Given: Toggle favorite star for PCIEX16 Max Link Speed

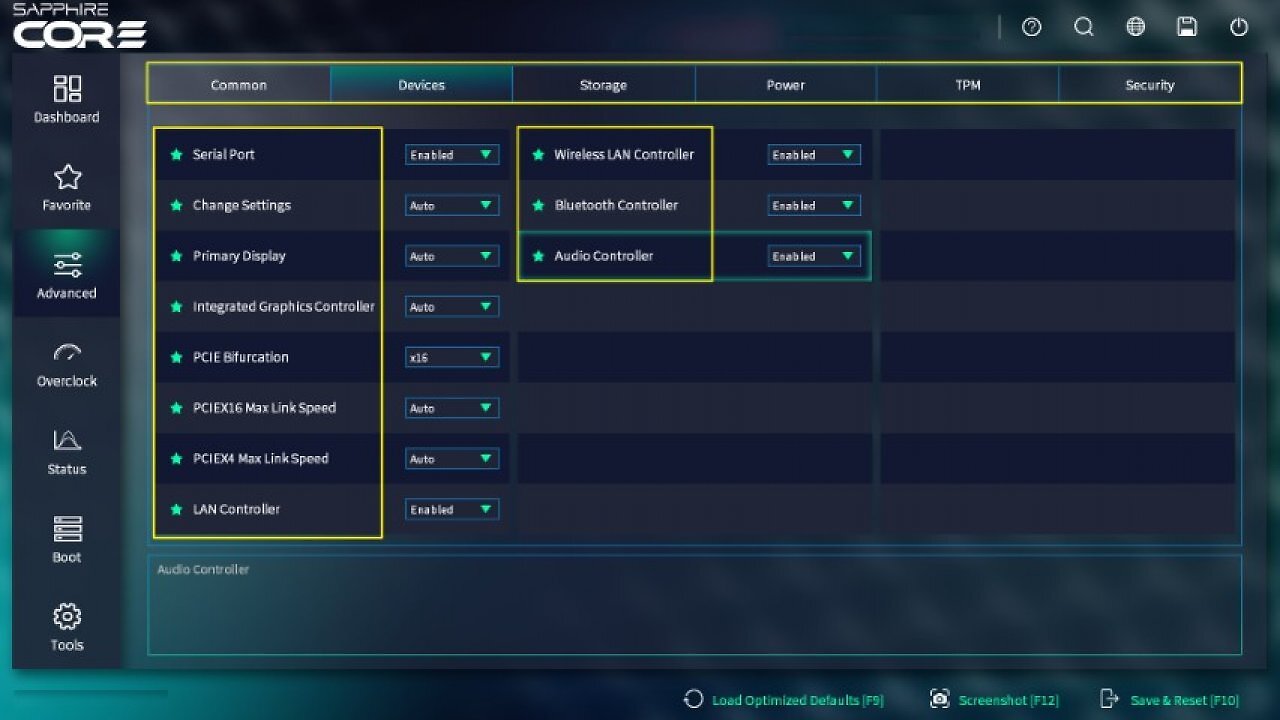Looking at the screenshot, I should click(176, 408).
